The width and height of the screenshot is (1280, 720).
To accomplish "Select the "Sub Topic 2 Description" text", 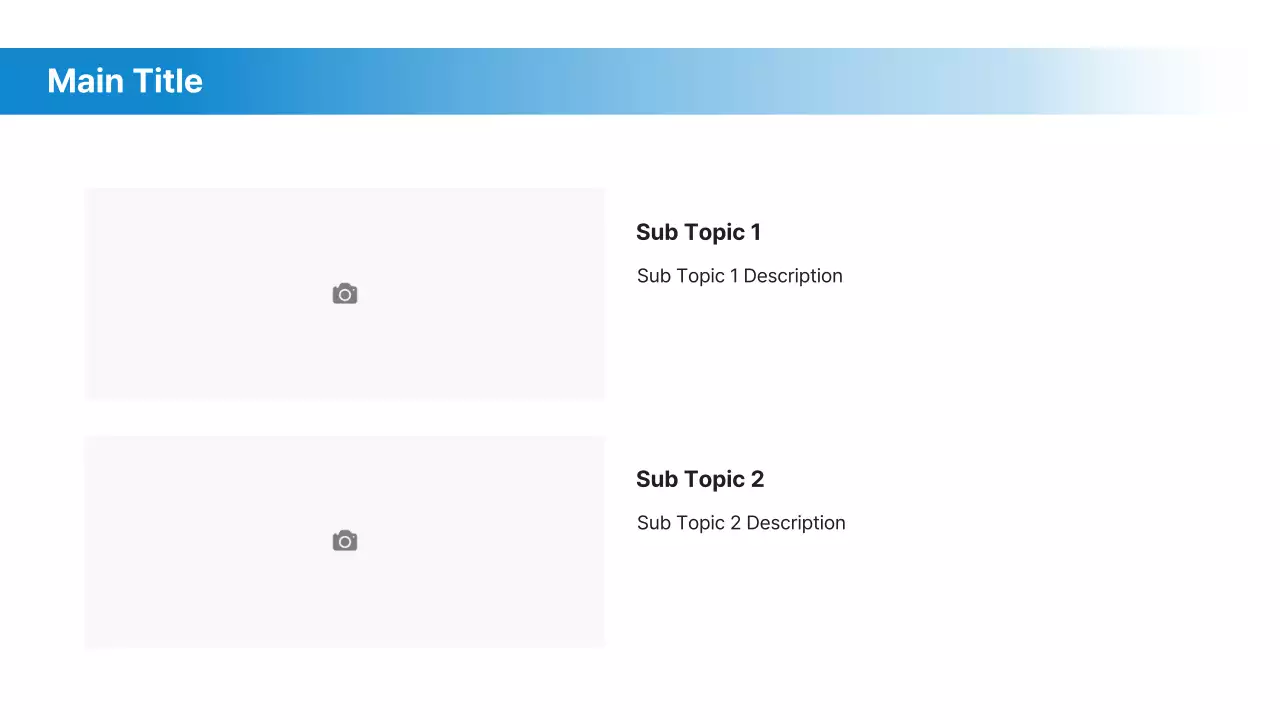I will click(x=740, y=523).
